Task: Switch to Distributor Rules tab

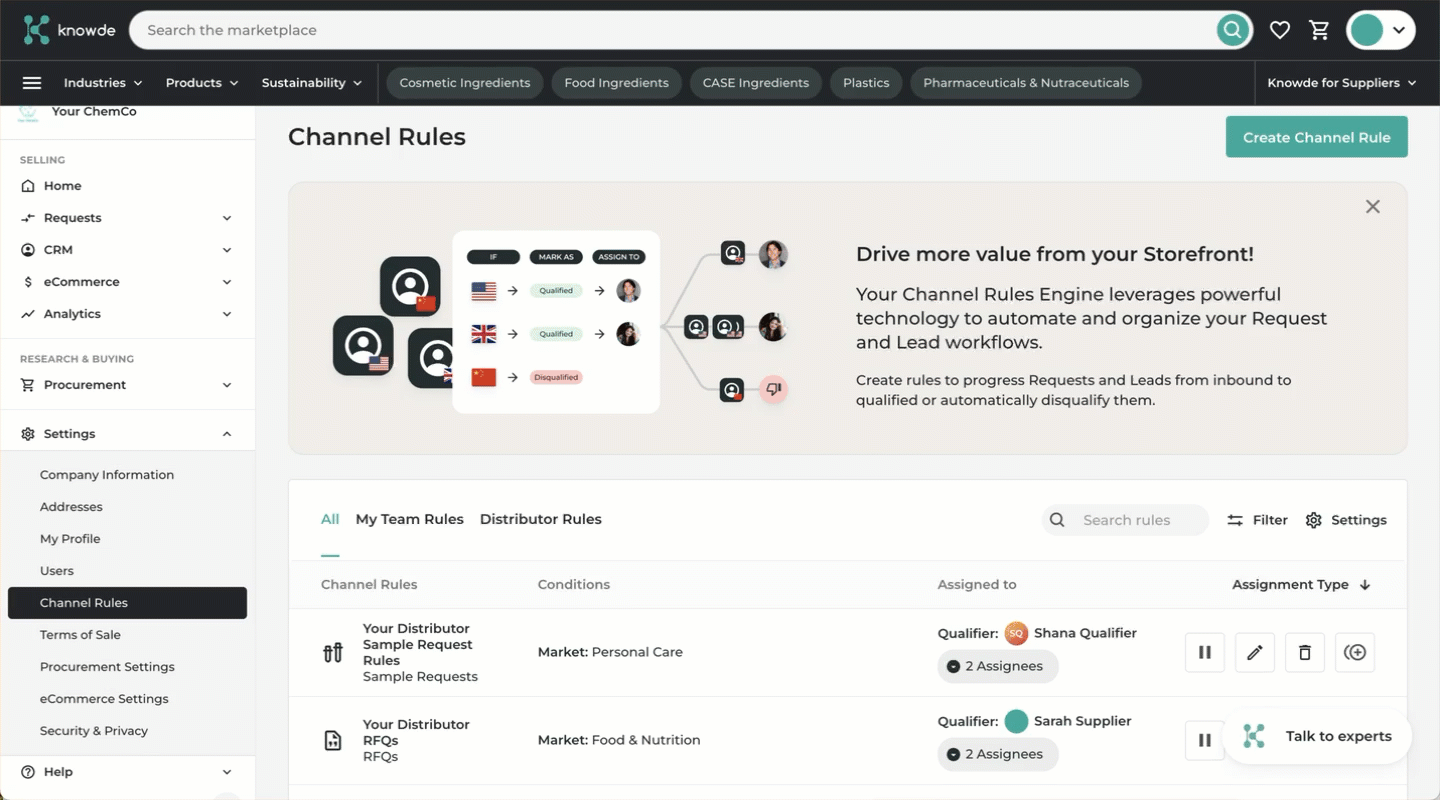Action: pyautogui.click(x=541, y=519)
